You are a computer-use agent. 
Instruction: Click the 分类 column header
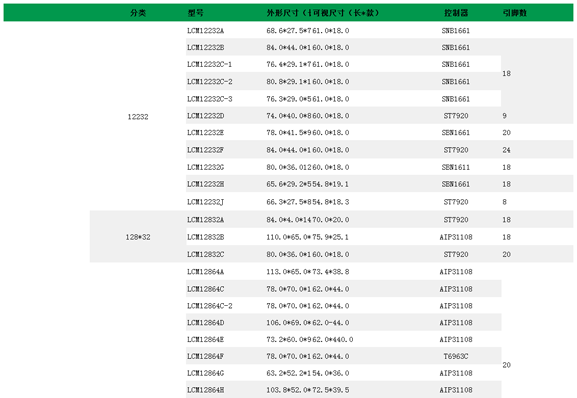(138, 13)
